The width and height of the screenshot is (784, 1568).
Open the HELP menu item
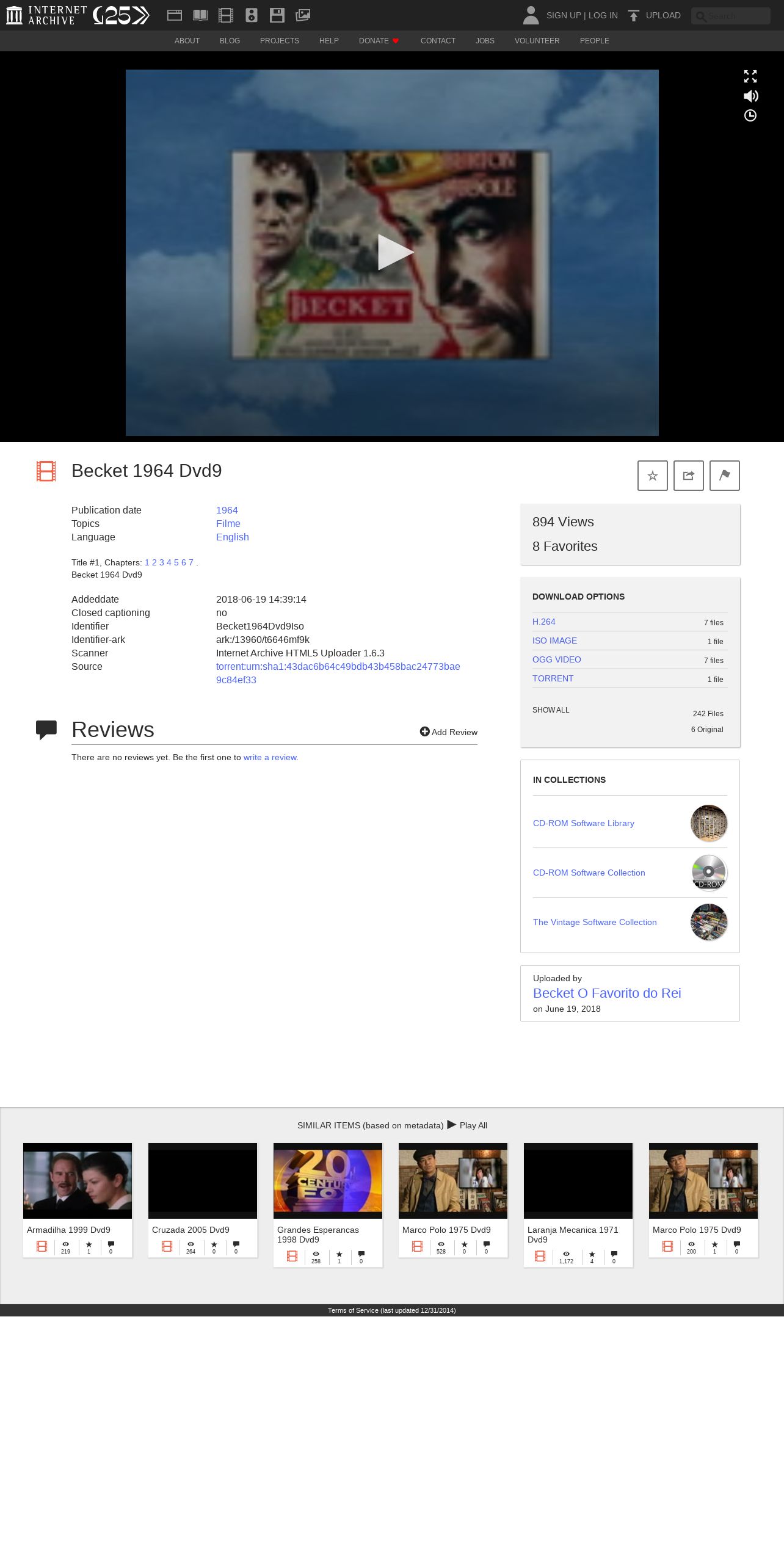click(x=329, y=41)
